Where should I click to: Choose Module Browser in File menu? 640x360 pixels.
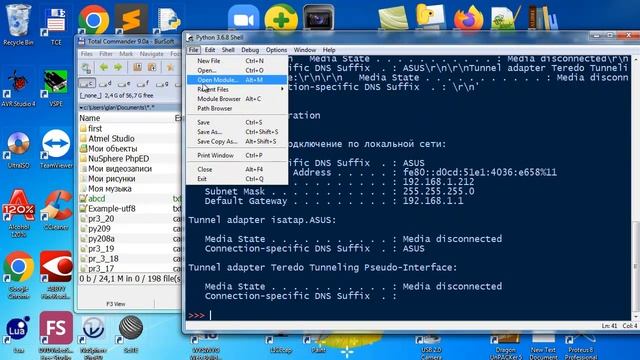[237, 99]
